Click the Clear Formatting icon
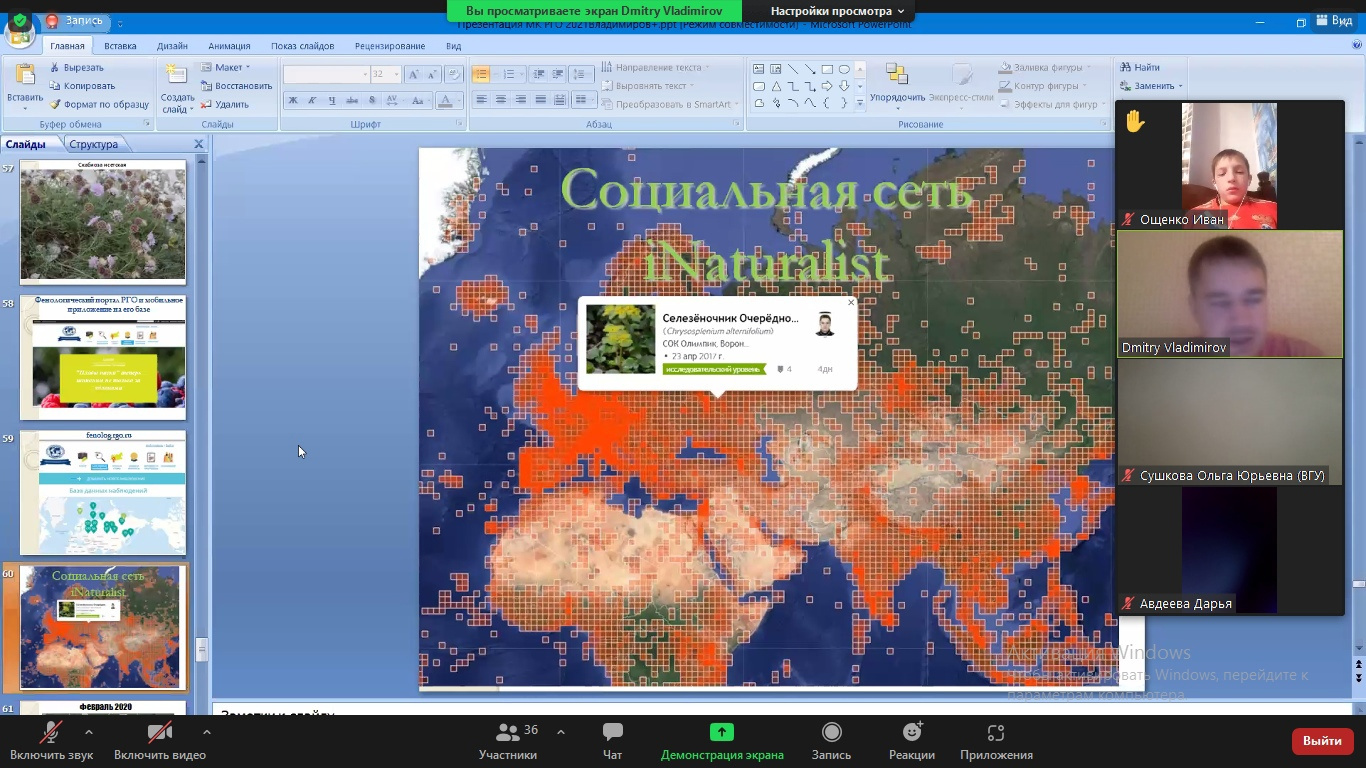1366x768 pixels. 454,75
